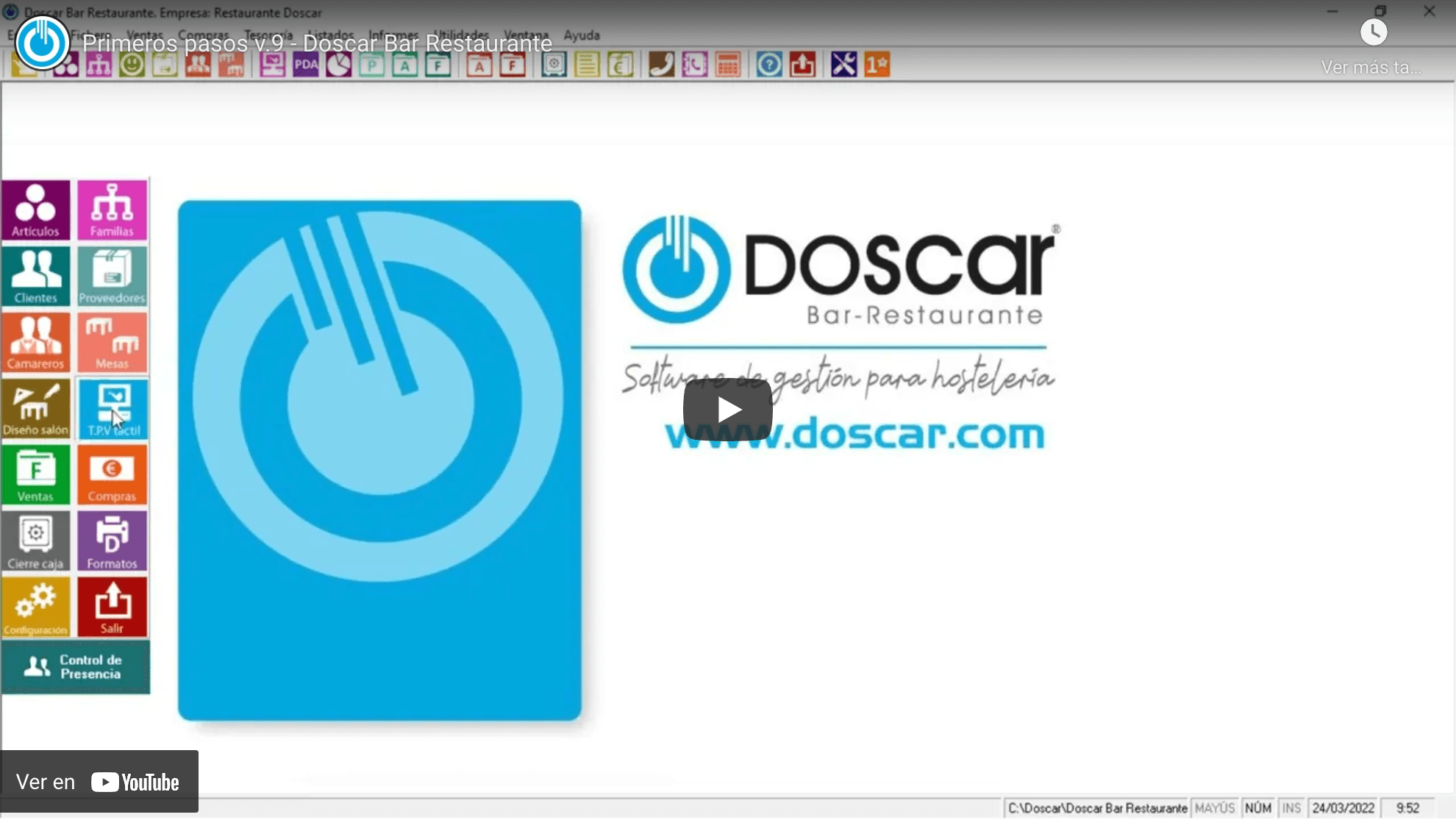Click the green P document toolbar icon
This screenshot has width=1456, height=820.
(372, 65)
